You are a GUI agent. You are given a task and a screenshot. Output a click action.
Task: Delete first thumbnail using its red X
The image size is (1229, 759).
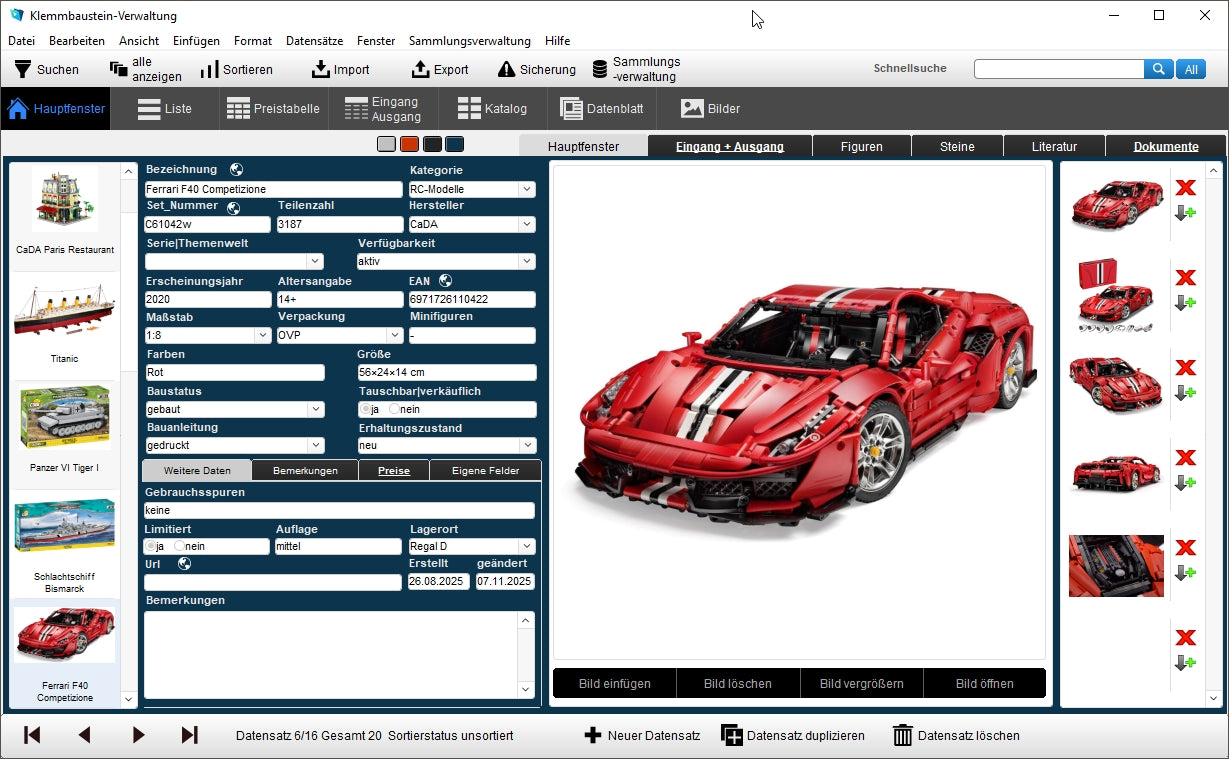[1185, 188]
